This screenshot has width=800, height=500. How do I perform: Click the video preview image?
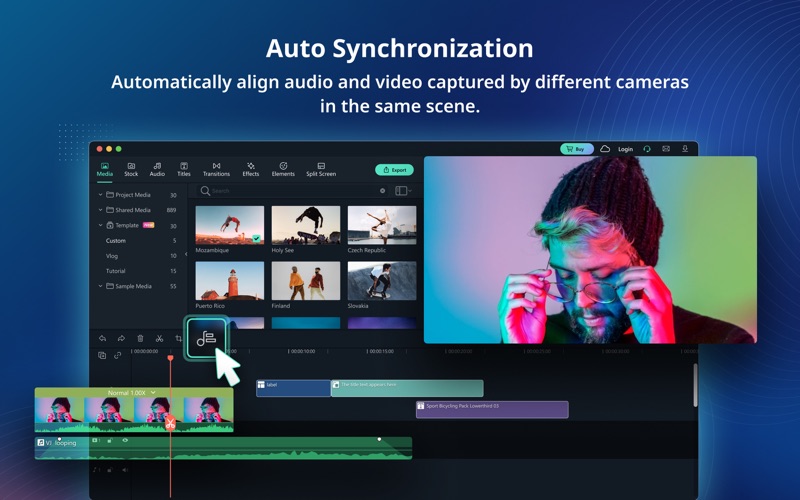pyautogui.click(x=590, y=250)
